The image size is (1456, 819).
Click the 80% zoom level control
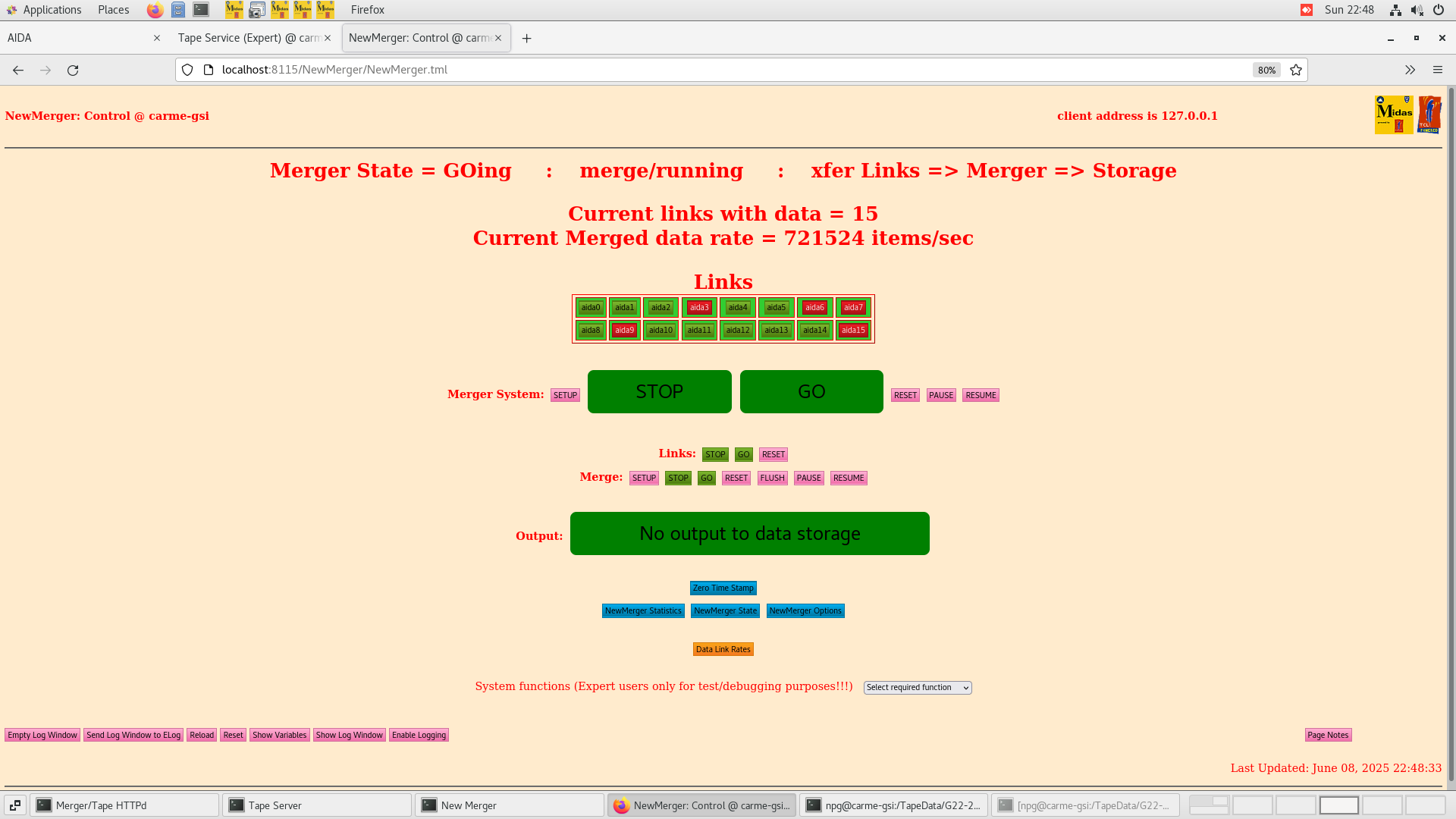coord(1266,70)
